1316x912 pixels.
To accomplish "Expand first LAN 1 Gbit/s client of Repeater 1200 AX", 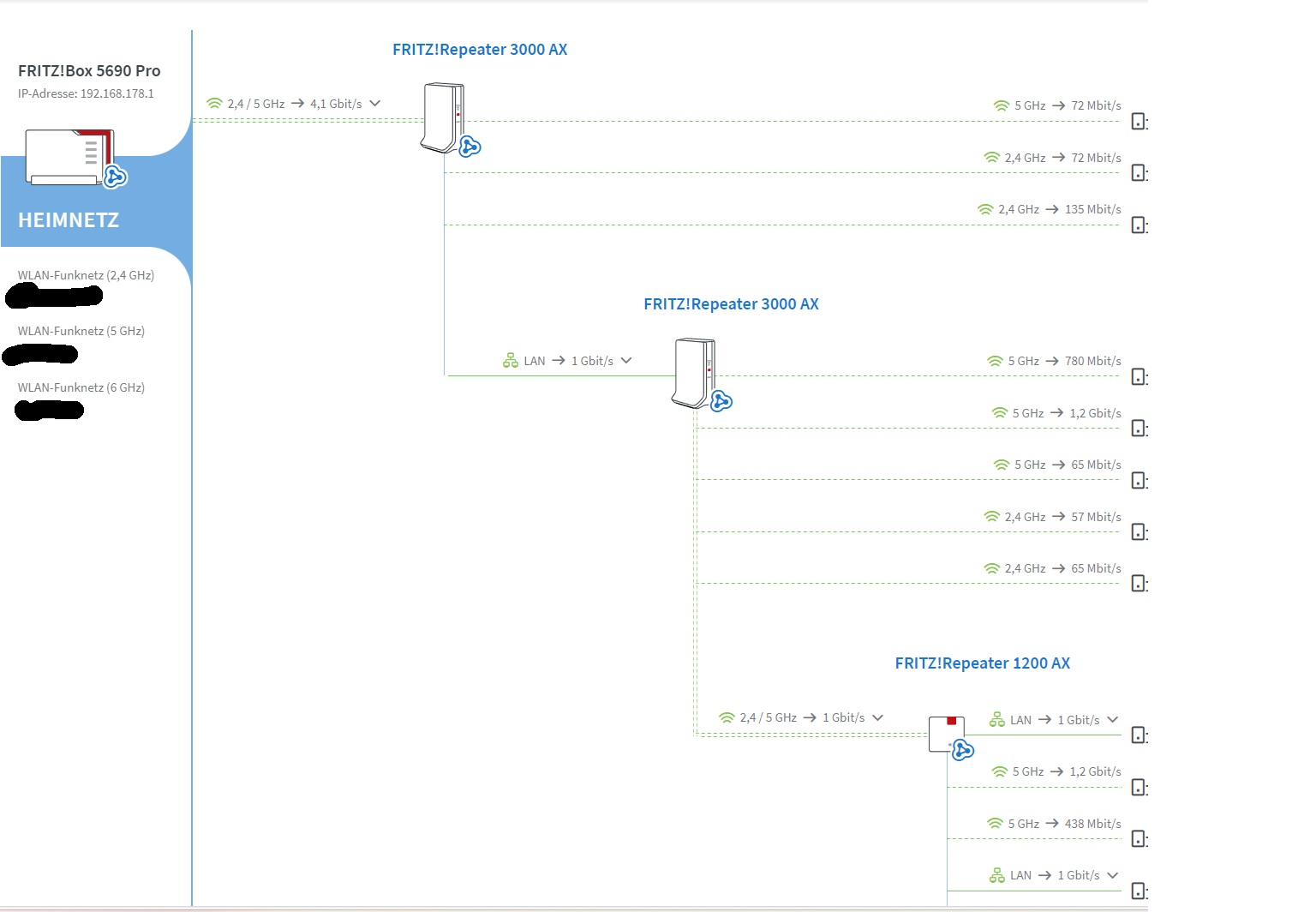I will coord(1112,720).
